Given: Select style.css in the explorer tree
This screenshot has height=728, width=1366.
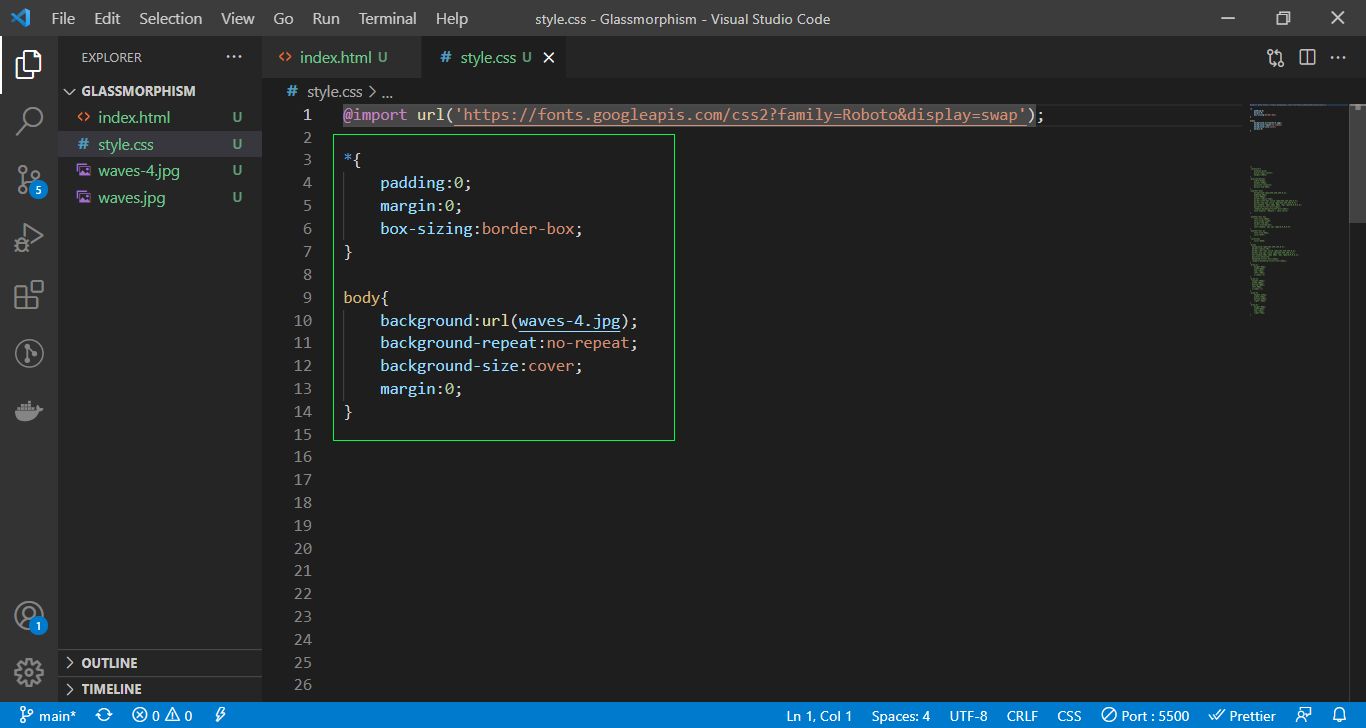Looking at the screenshot, I should click(x=160, y=144).
